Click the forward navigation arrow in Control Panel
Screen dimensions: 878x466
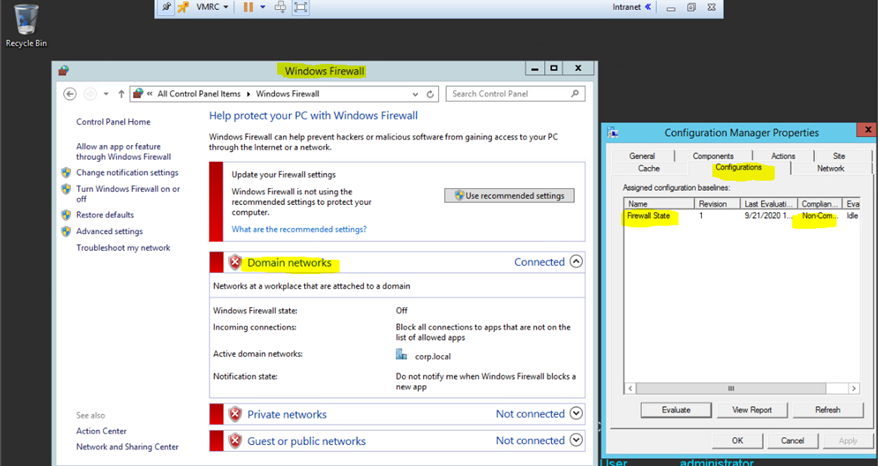[x=90, y=94]
